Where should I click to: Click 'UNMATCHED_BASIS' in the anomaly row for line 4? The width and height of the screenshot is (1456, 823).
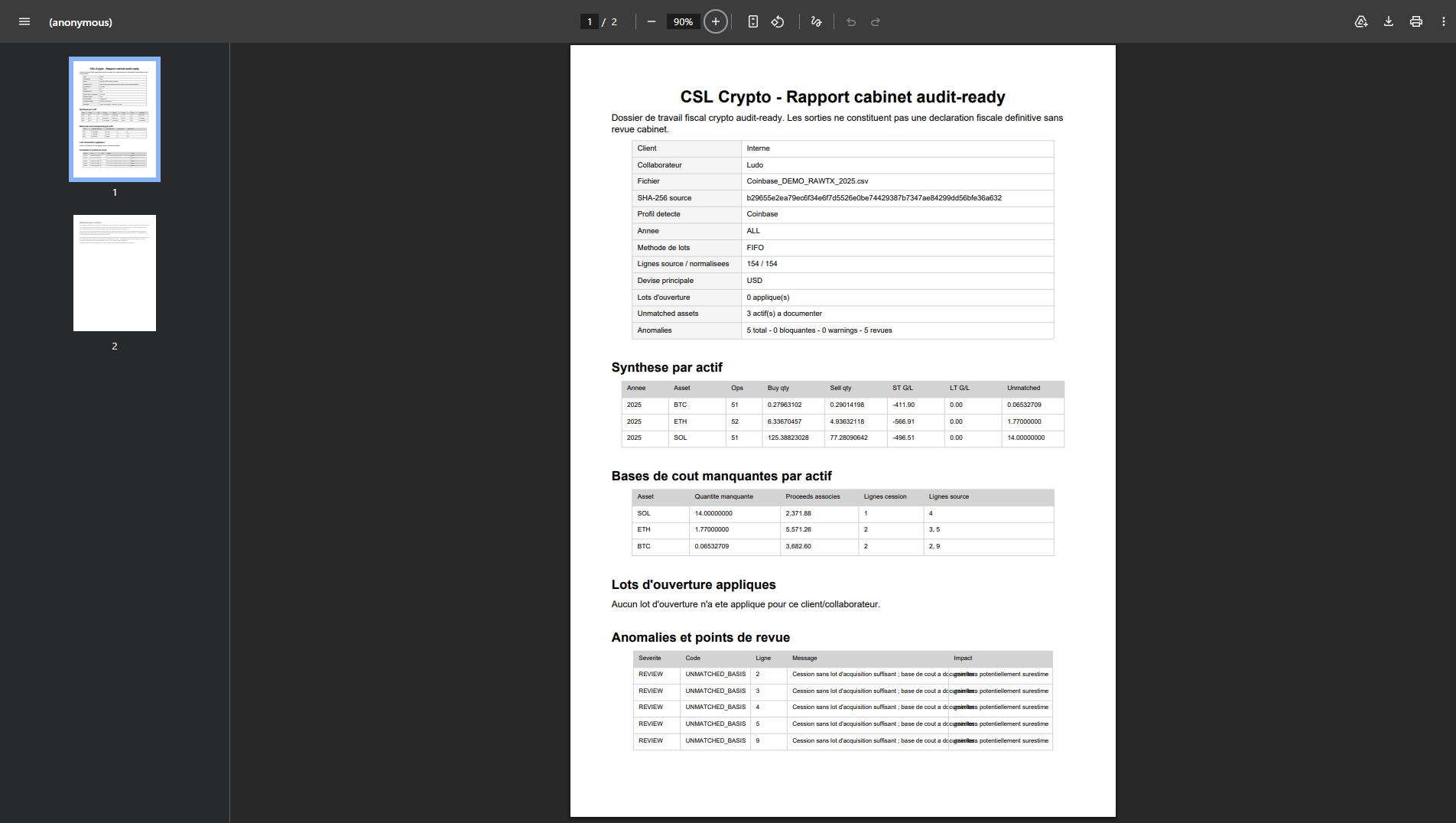tap(715, 707)
